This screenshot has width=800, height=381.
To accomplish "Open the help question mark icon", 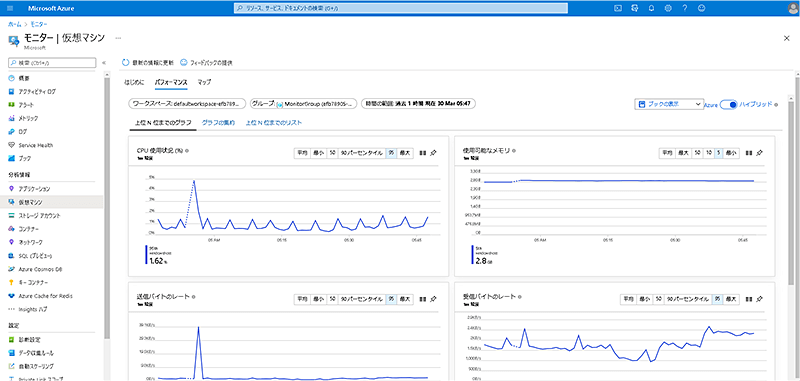I will pos(685,8).
